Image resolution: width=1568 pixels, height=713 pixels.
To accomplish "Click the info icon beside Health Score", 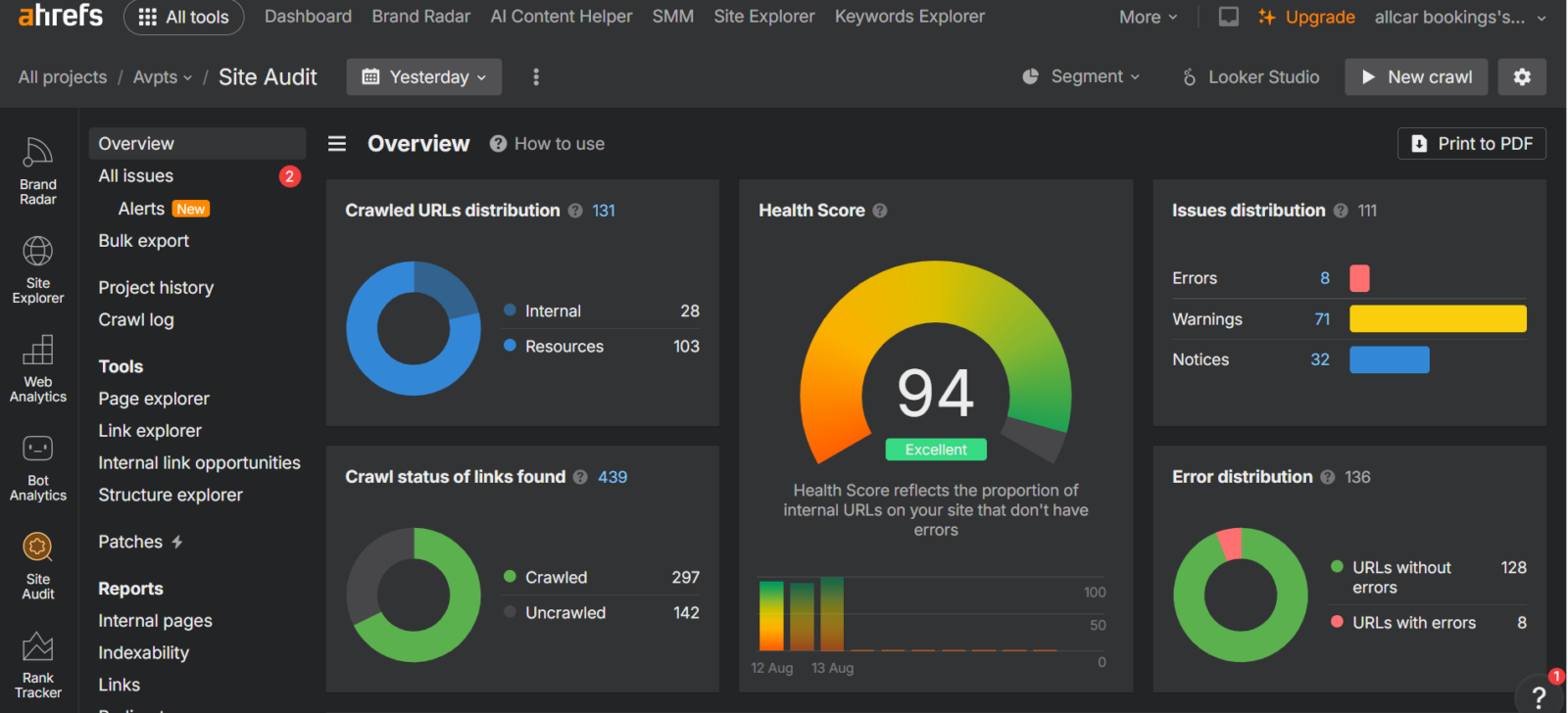I will pyautogui.click(x=880, y=211).
